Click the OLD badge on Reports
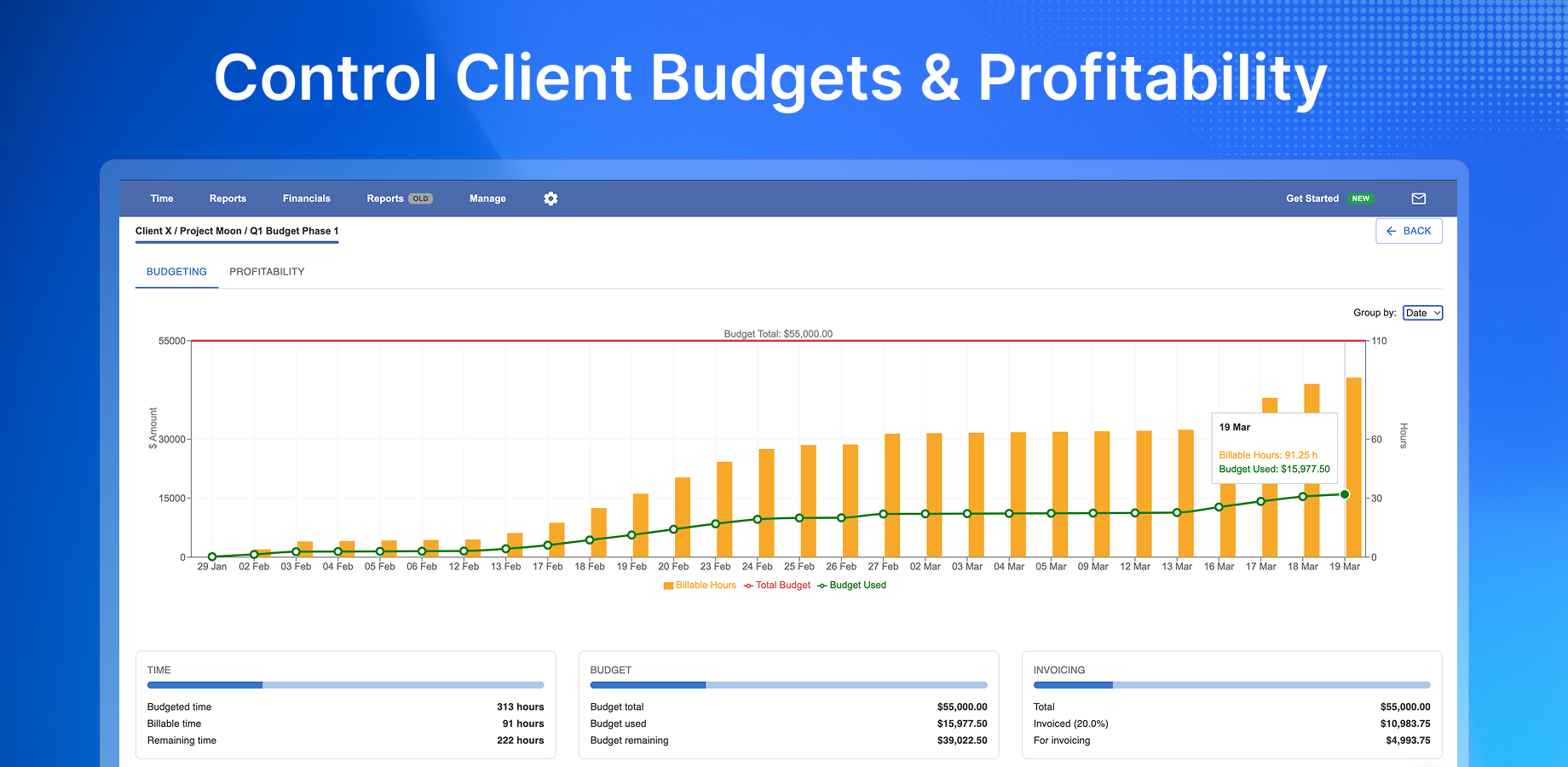The width and height of the screenshot is (1568, 767). (420, 198)
